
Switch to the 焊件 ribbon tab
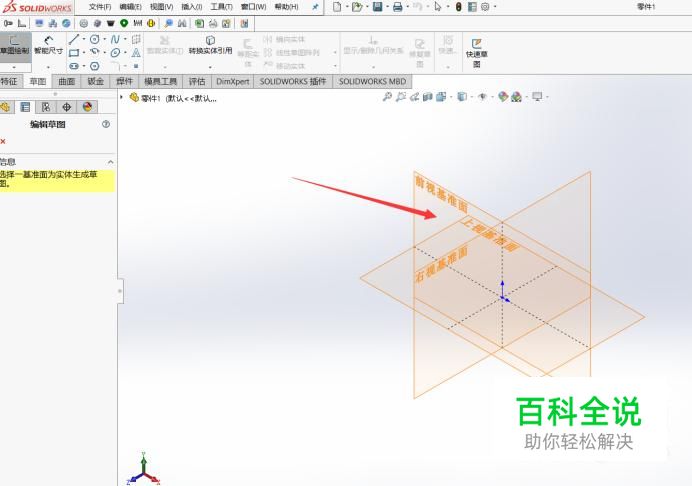coord(124,82)
